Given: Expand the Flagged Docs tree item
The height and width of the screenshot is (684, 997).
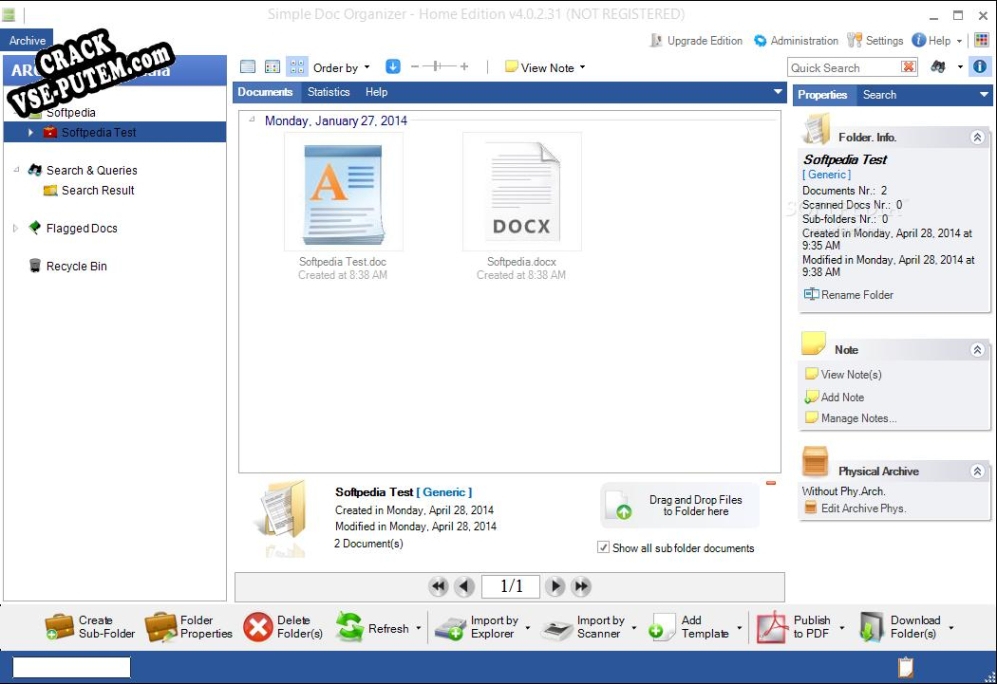Looking at the screenshot, I should [14, 228].
